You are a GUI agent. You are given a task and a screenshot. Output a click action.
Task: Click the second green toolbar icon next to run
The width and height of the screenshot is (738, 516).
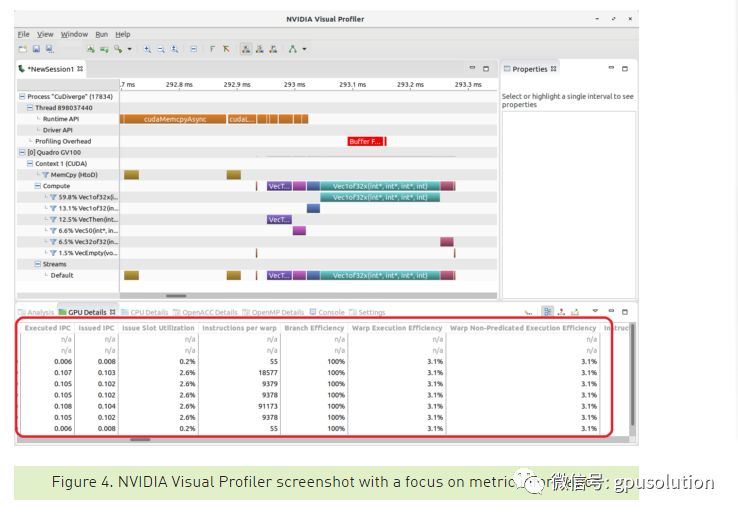104,49
